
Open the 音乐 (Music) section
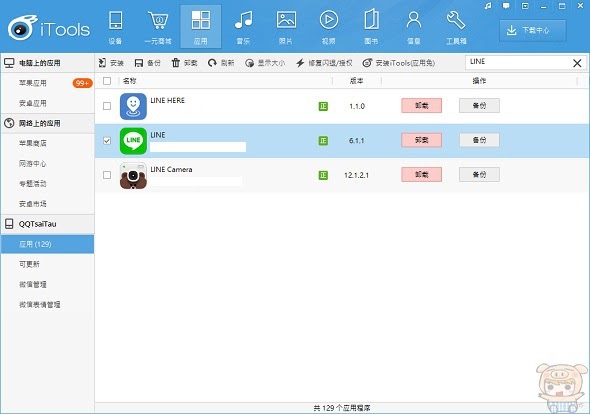tap(243, 27)
